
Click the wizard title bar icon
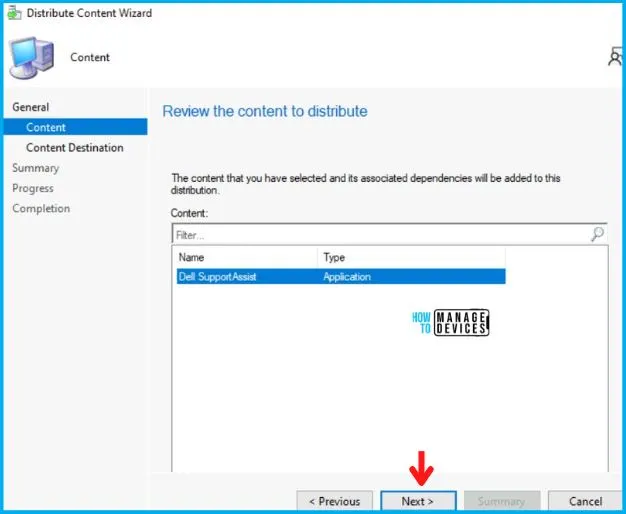tap(14, 13)
